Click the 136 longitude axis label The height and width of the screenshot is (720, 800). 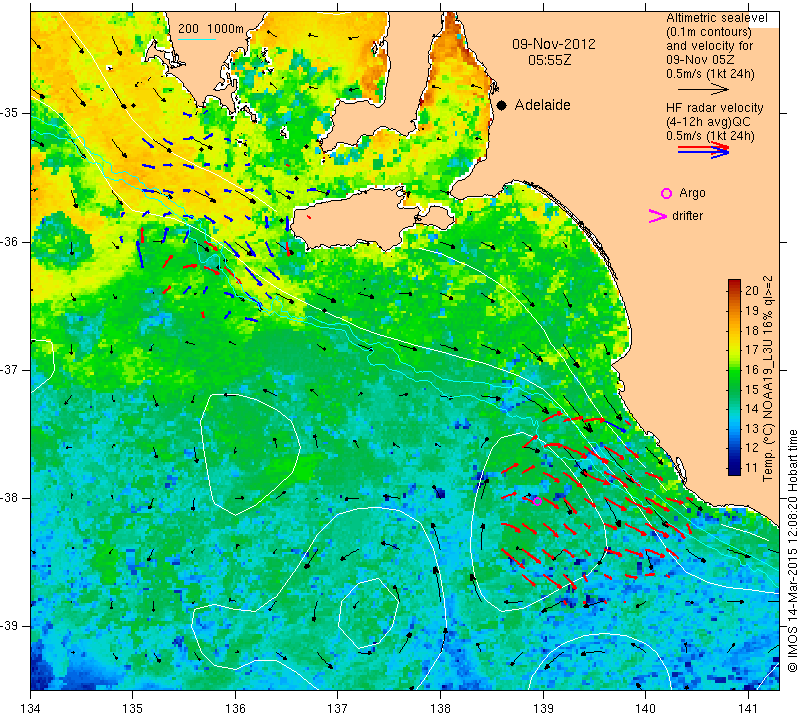[235, 709]
